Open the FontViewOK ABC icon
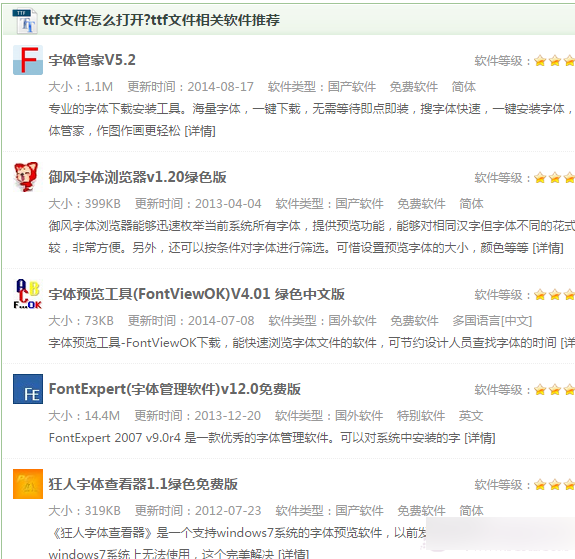The width and height of the screenshot is (575, 559). (x=28, y=294)
